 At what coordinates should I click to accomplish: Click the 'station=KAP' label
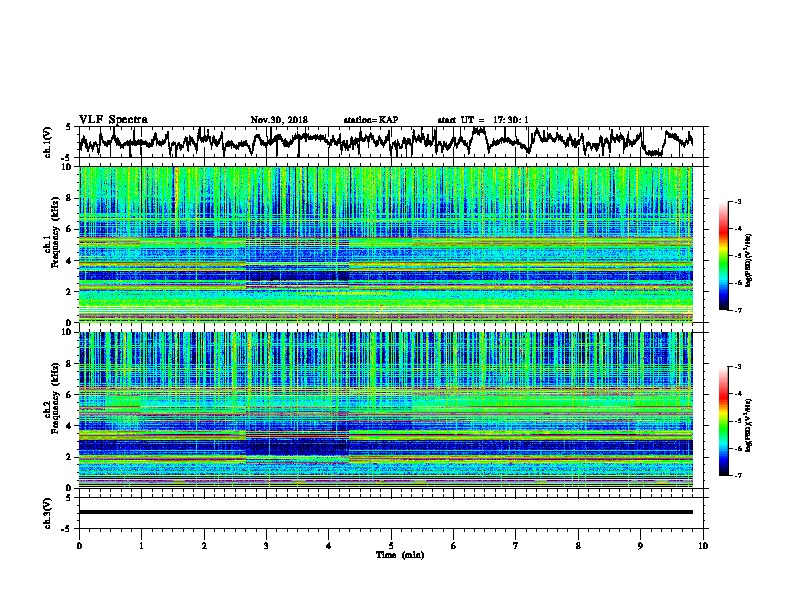click(371, 120)
